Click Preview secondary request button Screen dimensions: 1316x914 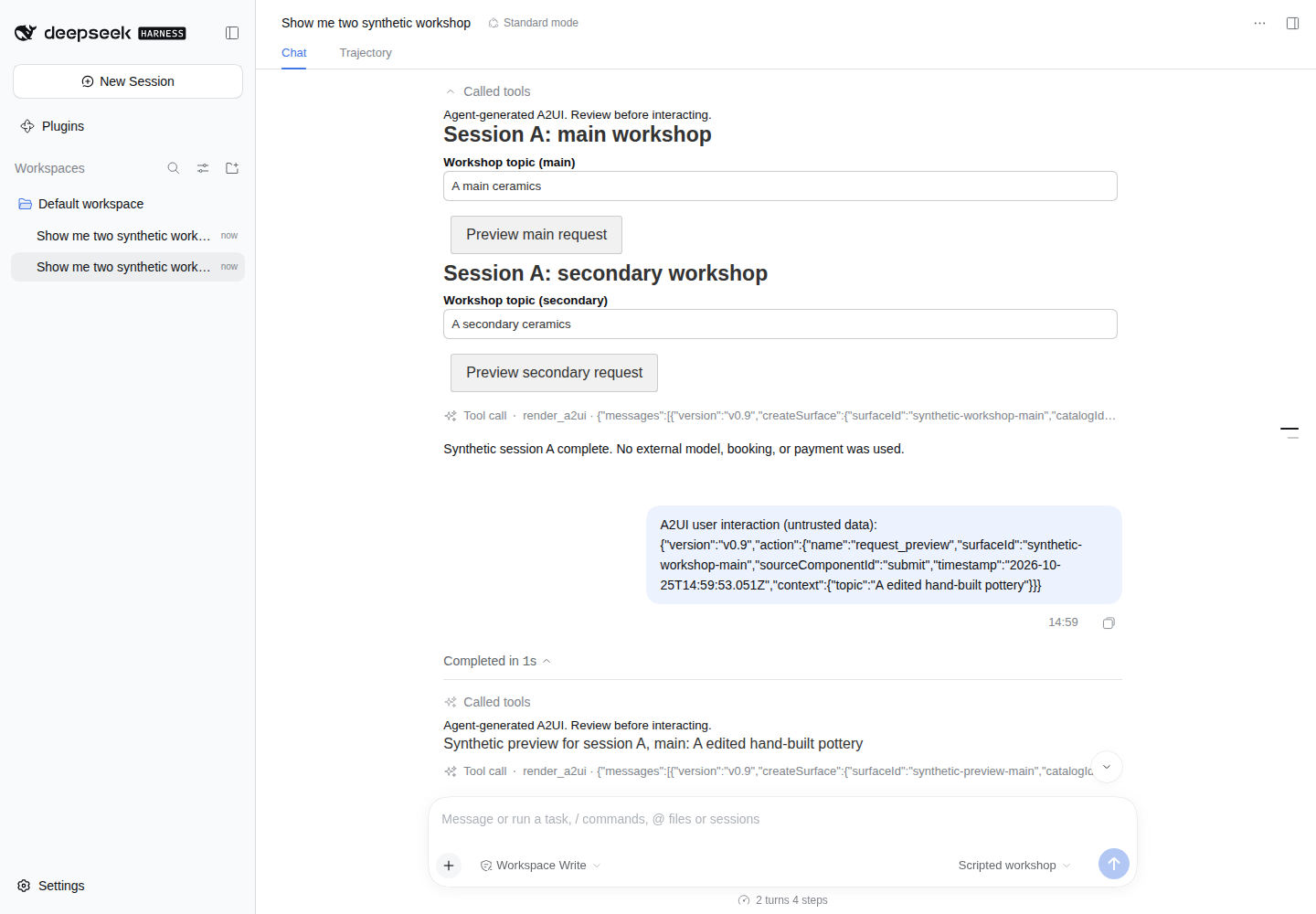[554, 373]
